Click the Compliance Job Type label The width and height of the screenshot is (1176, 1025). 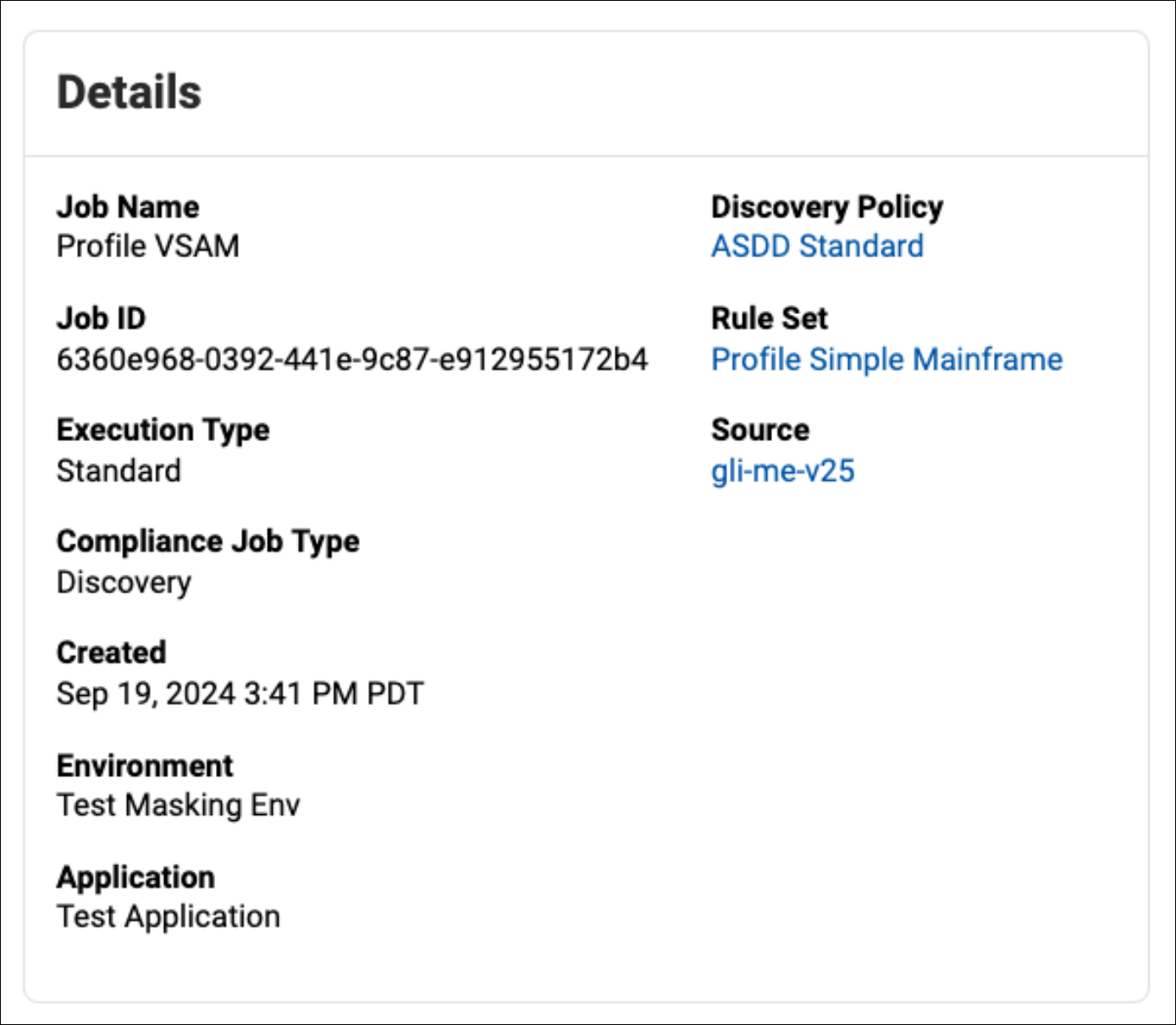(207, 542)
